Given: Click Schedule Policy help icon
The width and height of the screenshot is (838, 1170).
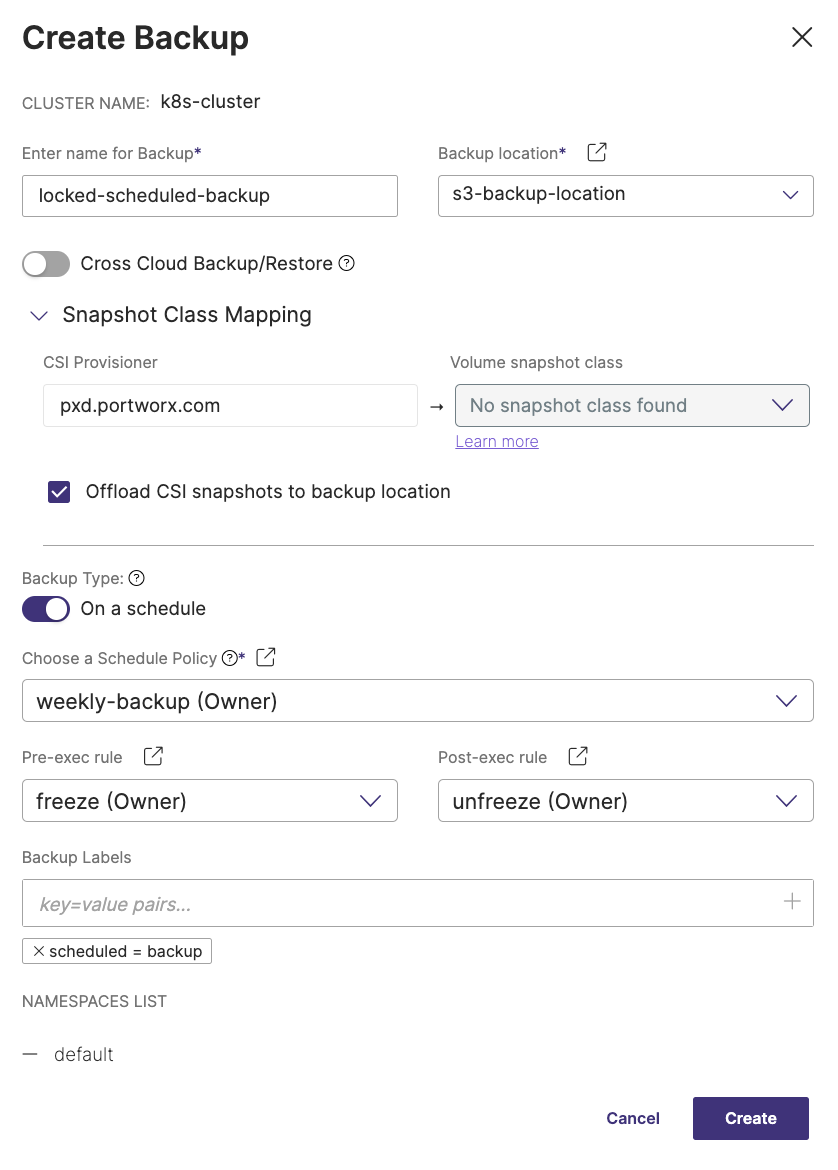Looking at the screenshot, I should pos(230,658).
